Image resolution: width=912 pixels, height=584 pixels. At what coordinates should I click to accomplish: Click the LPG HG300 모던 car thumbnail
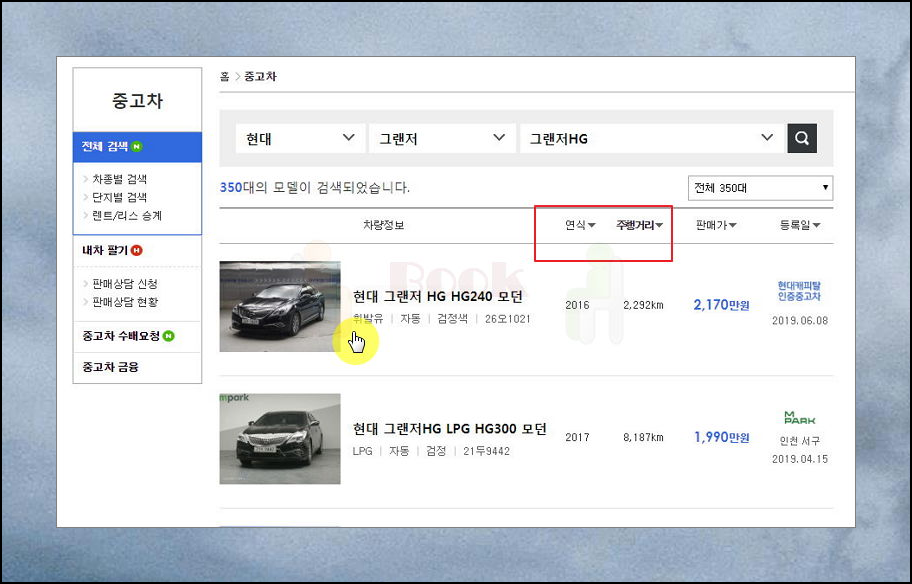(x=280, y=439)
